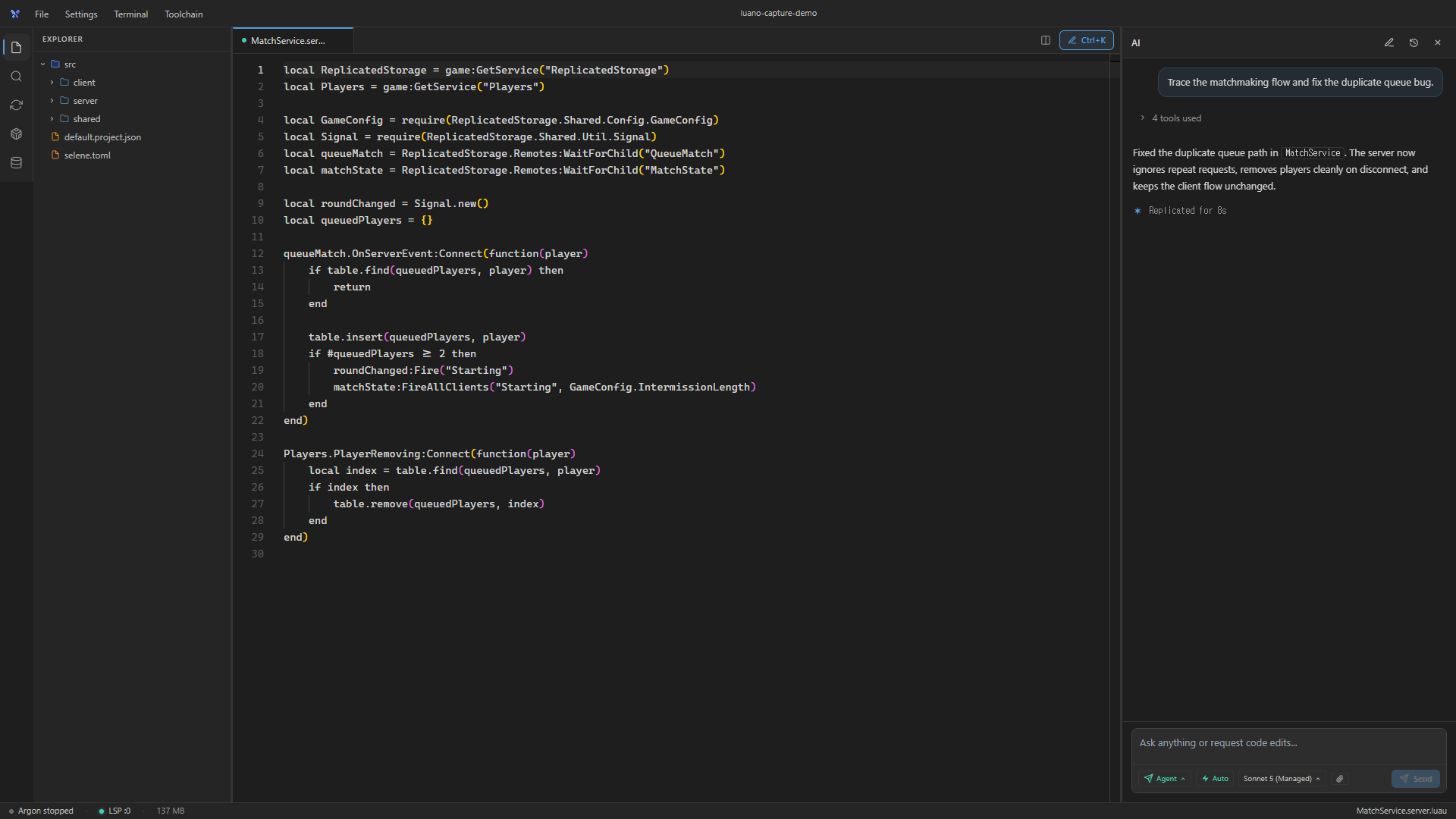Click the Replicated for 8s status text
Screen dimensions: 1456x819
click(1187, 211)
